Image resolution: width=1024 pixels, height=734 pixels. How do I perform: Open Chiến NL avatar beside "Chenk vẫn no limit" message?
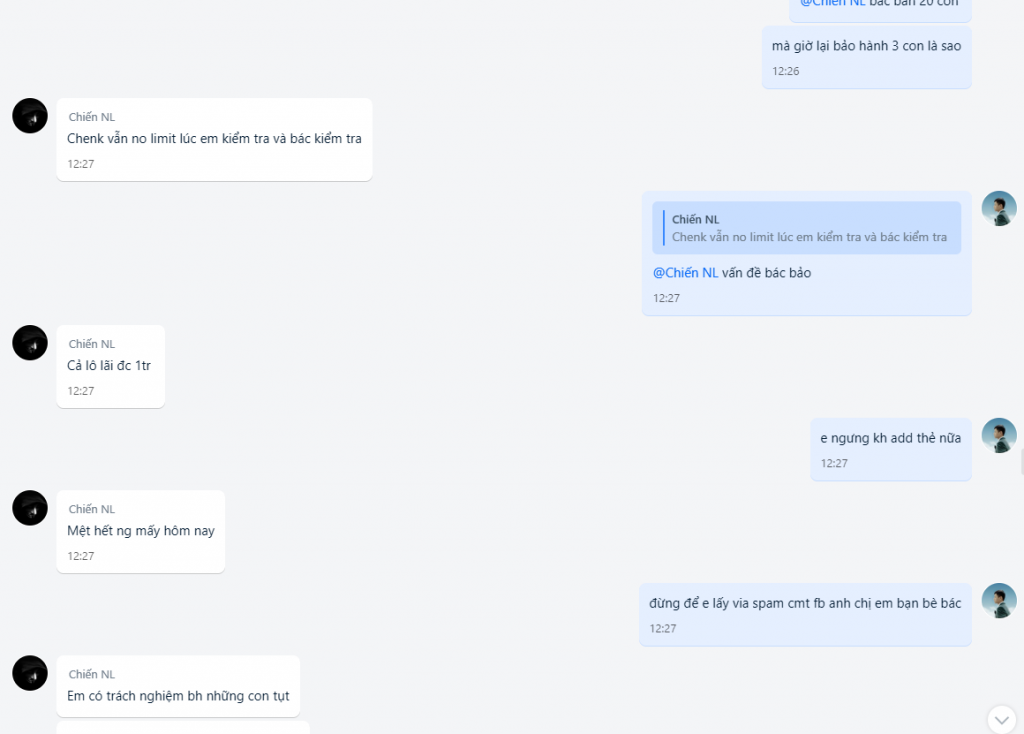[30, 116]
